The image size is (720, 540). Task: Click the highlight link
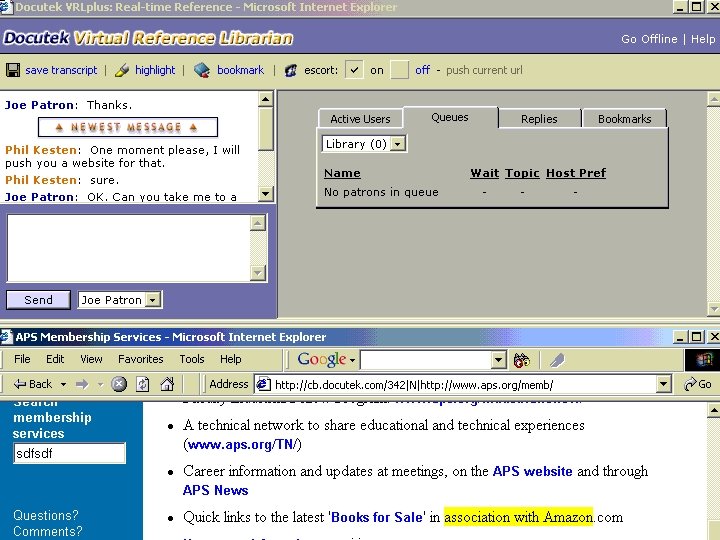(x=155, y=70)
